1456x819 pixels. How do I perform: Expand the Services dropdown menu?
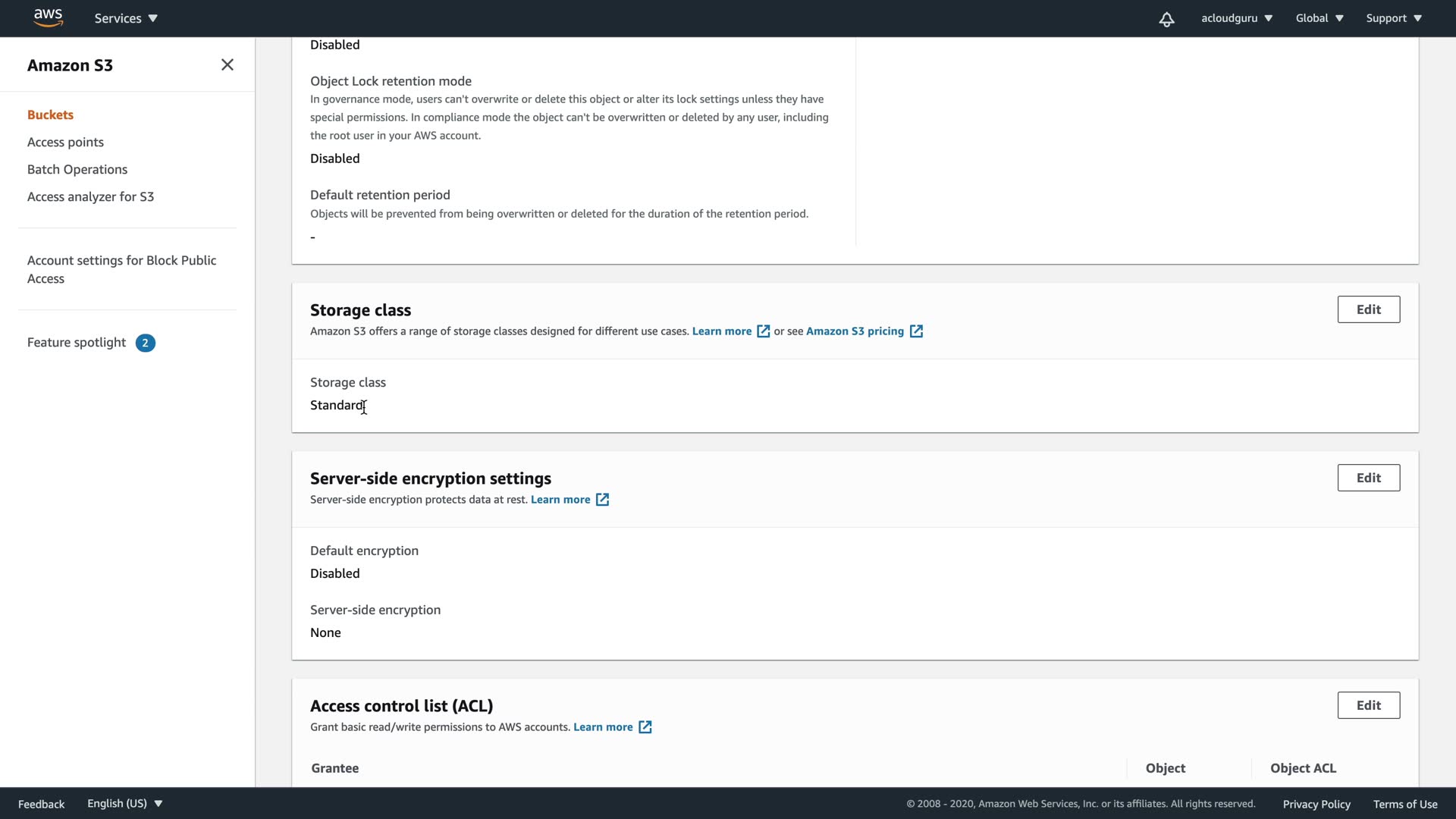126,18
